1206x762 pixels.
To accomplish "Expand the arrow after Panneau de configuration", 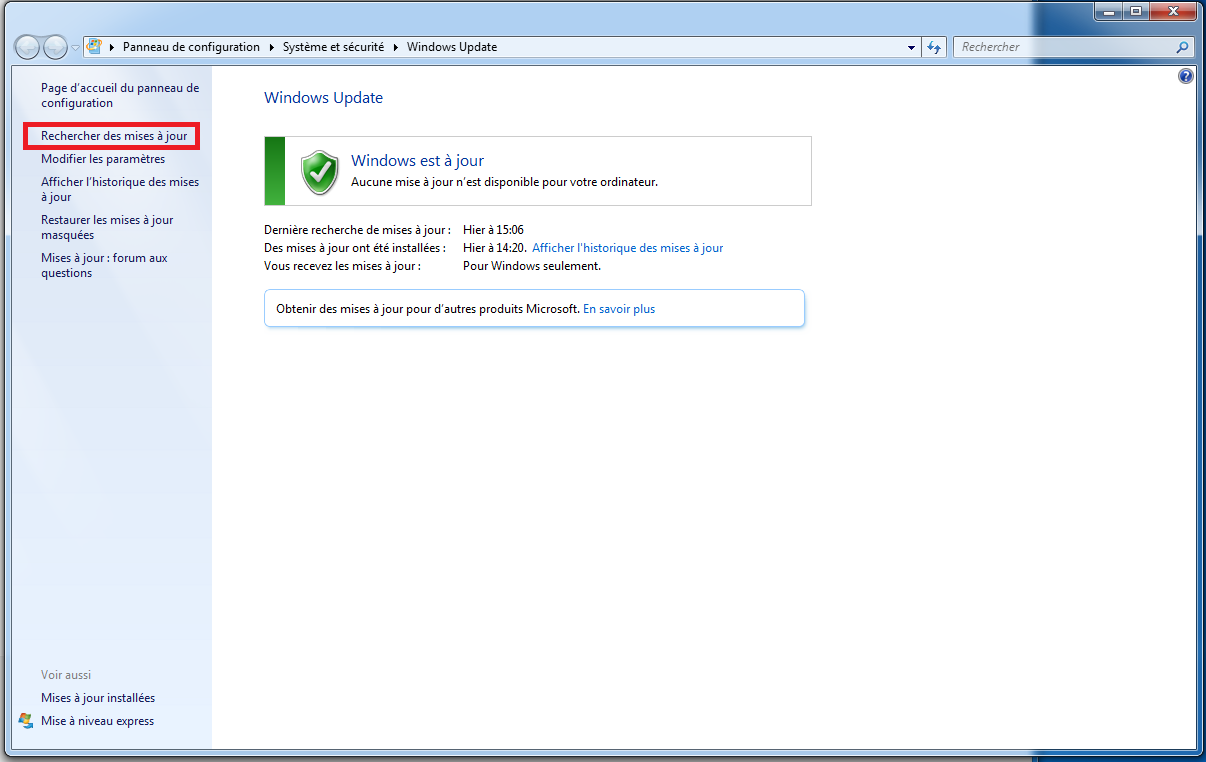I will click(x=271, y=47).
